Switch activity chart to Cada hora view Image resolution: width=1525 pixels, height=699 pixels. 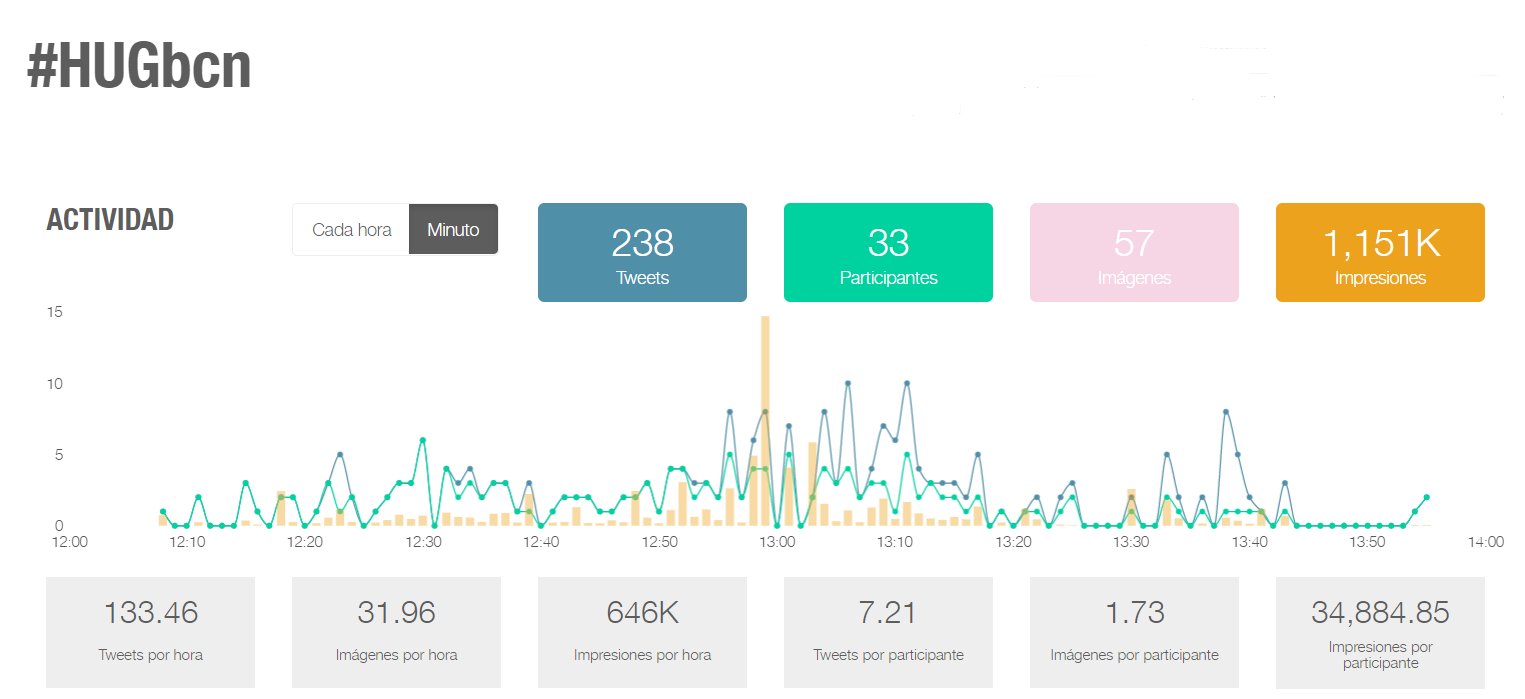[351, 229]
